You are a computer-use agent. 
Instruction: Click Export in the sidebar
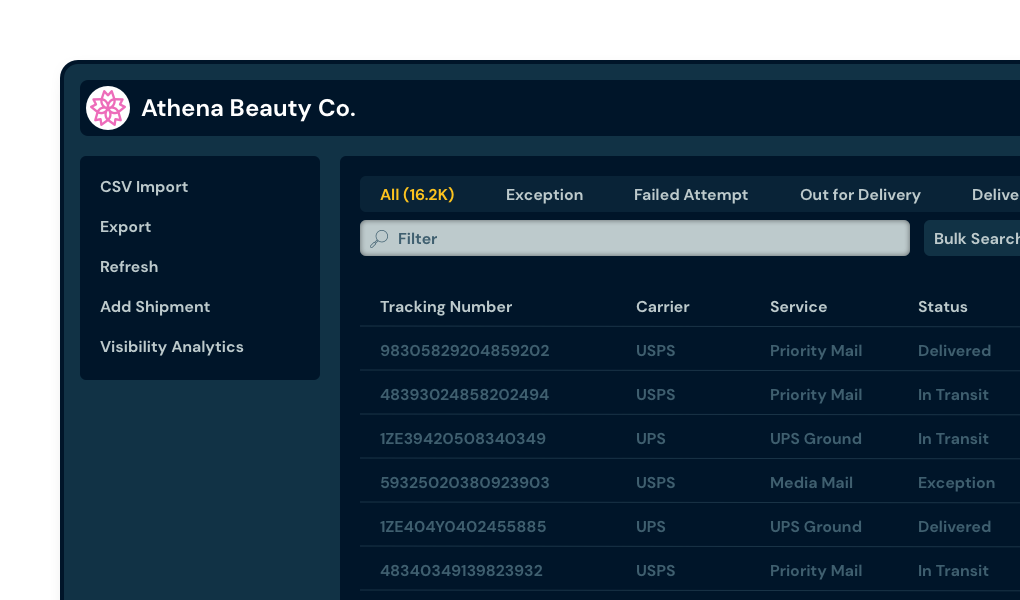coord(125,226)
